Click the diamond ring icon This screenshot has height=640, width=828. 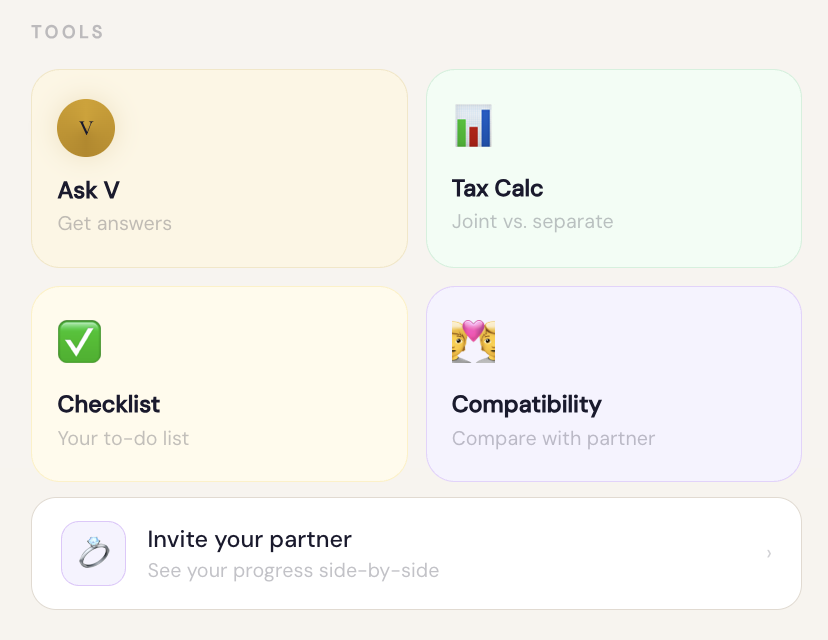click(93, 553)
